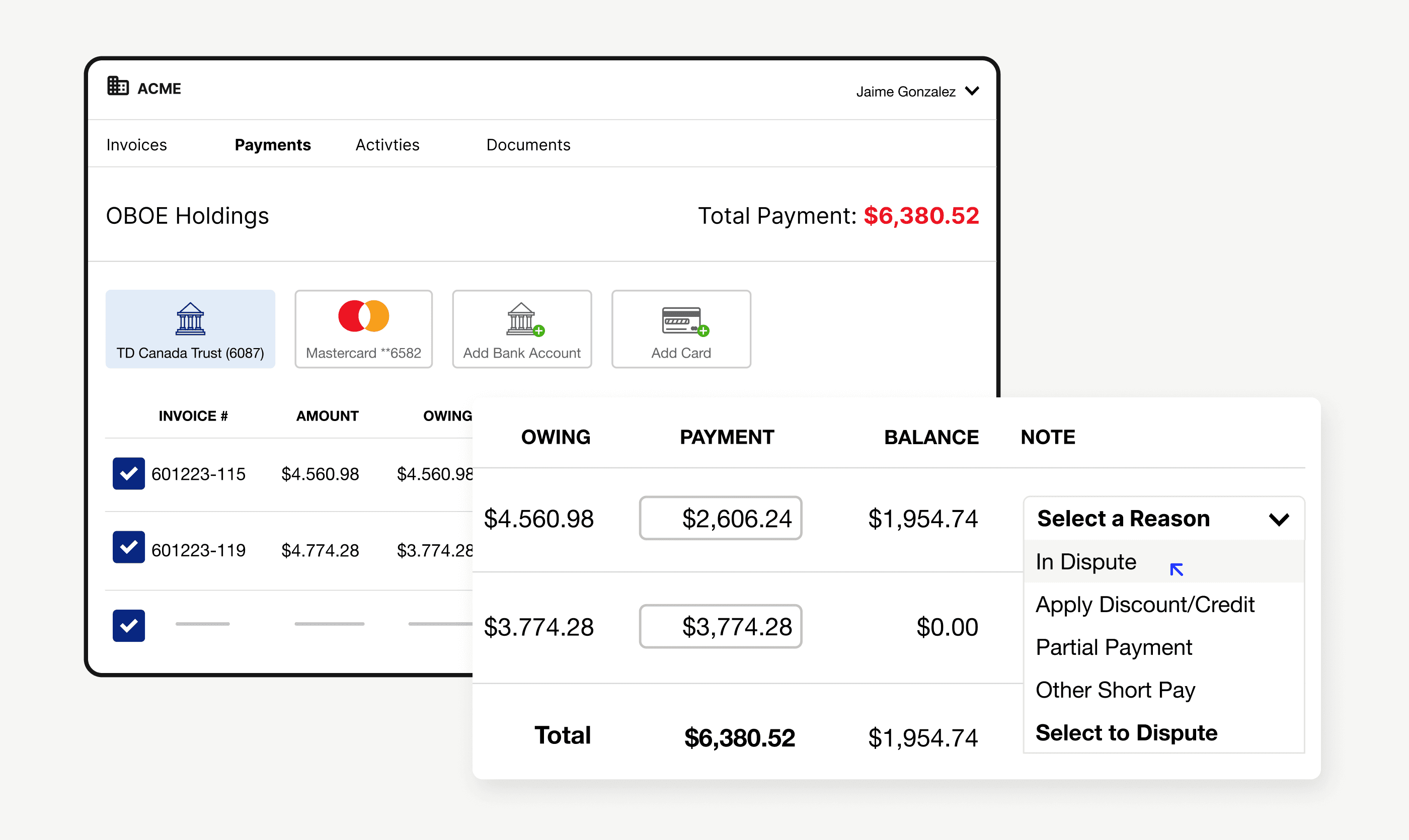1409x840 pixels.
Task: Choose Other Short Pay option
Action: tap(1115, 690)
